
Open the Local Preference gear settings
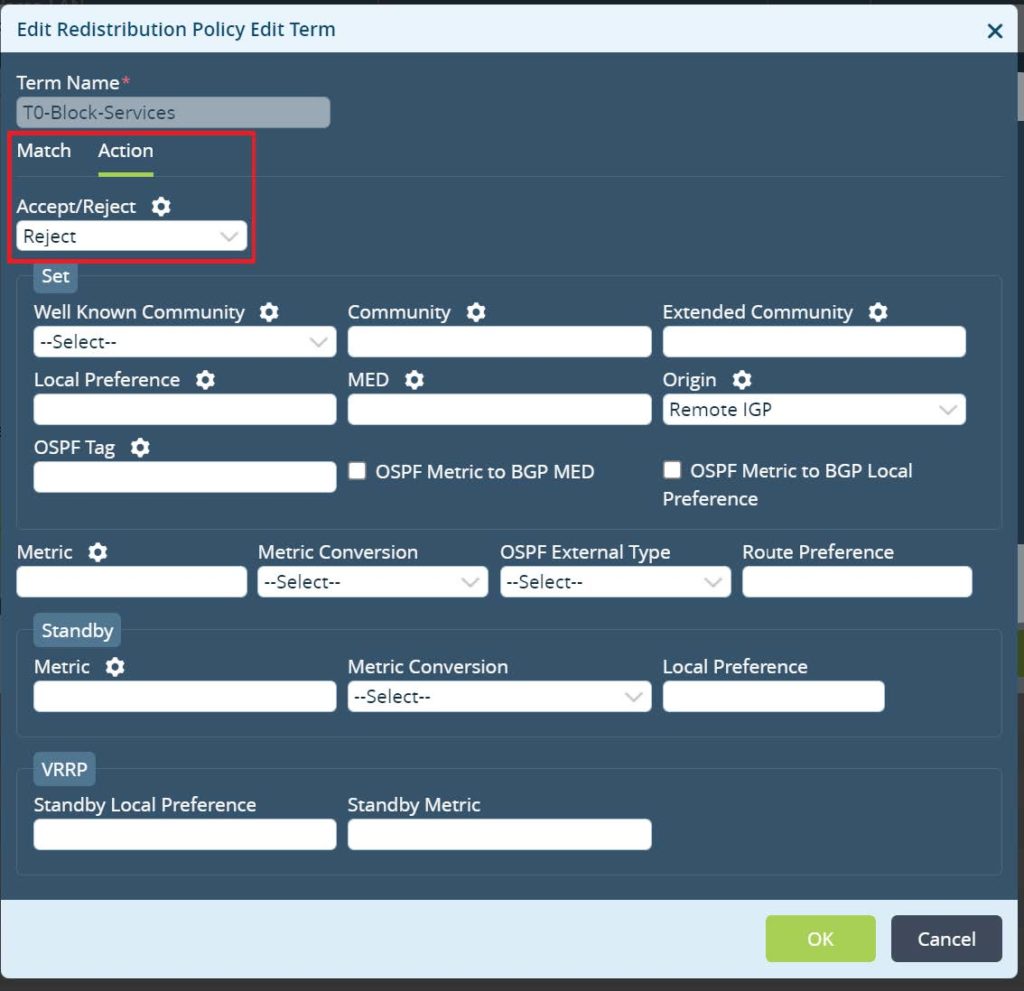[207, 380]
